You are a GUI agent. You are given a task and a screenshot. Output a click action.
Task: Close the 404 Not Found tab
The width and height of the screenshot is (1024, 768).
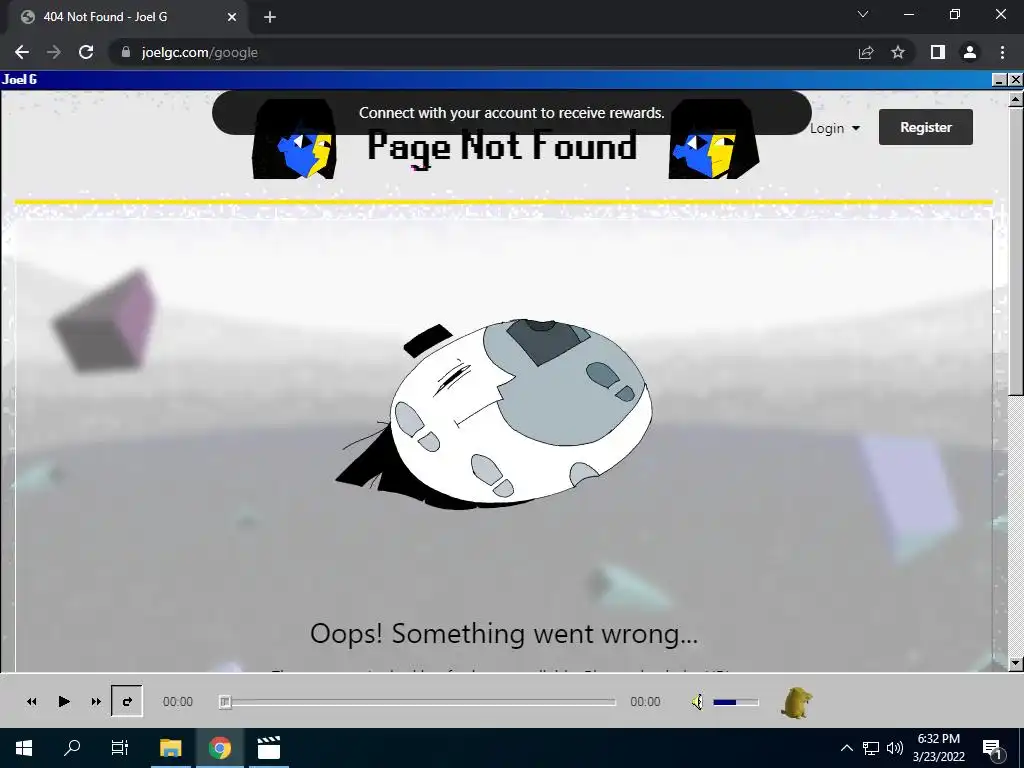coord(232,17)
